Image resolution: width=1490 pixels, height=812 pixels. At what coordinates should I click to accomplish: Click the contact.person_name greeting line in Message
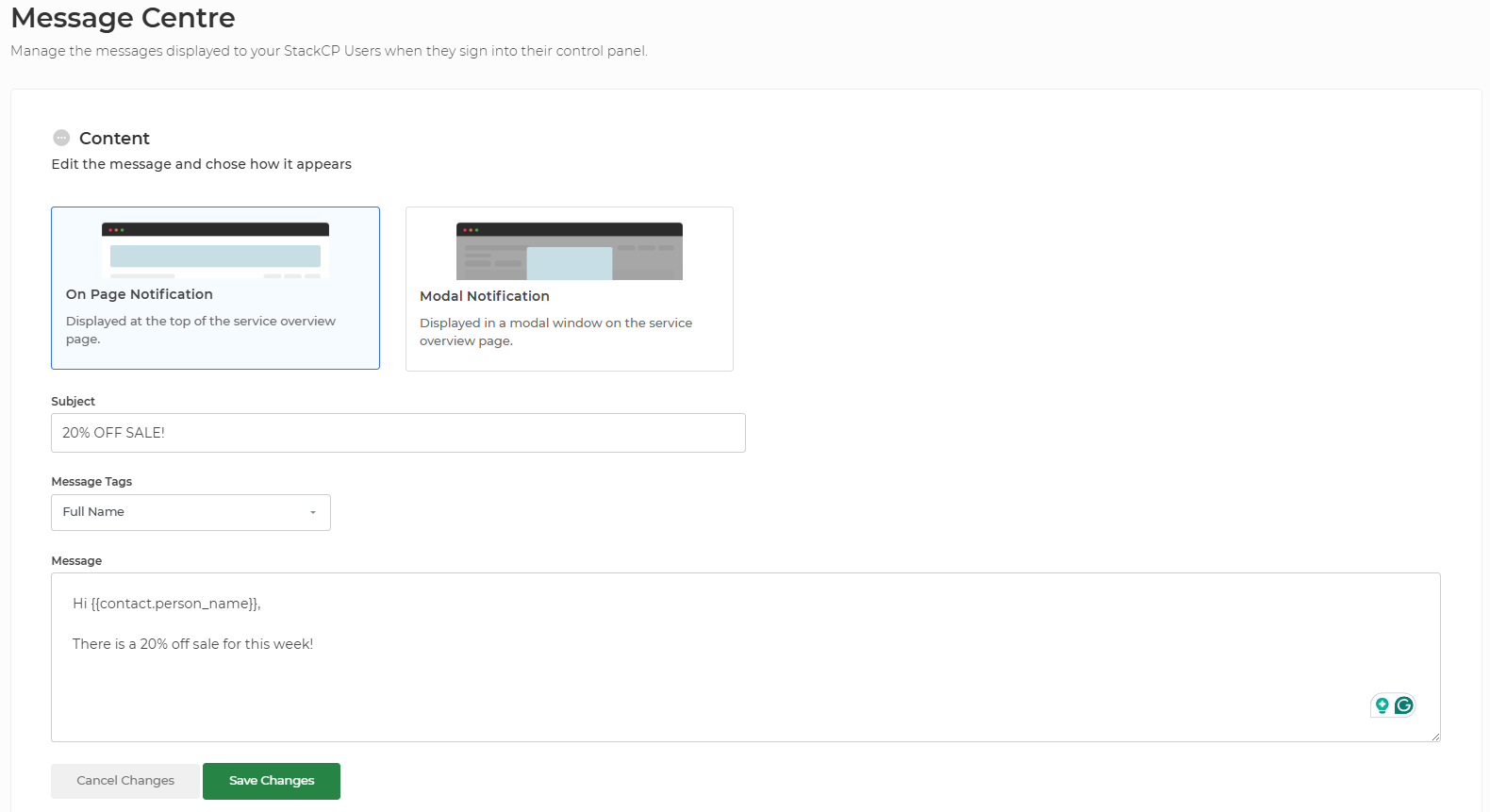167,604
